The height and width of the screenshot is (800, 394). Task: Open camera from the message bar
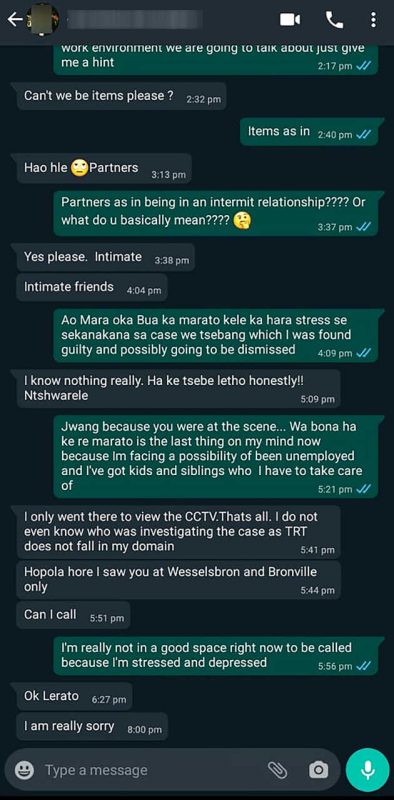(318, 770)
